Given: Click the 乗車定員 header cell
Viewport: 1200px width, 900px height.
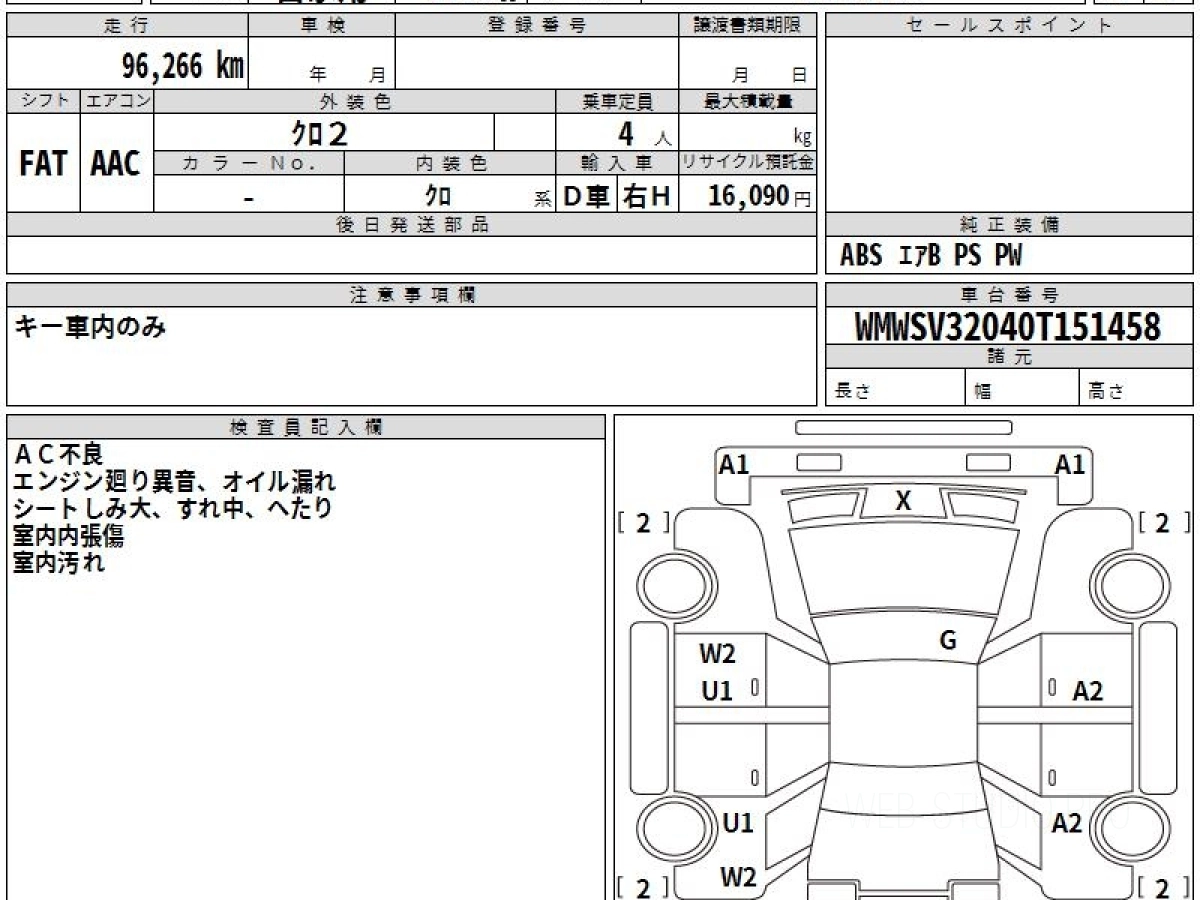Looking at the screenshot, I should 617,101.
